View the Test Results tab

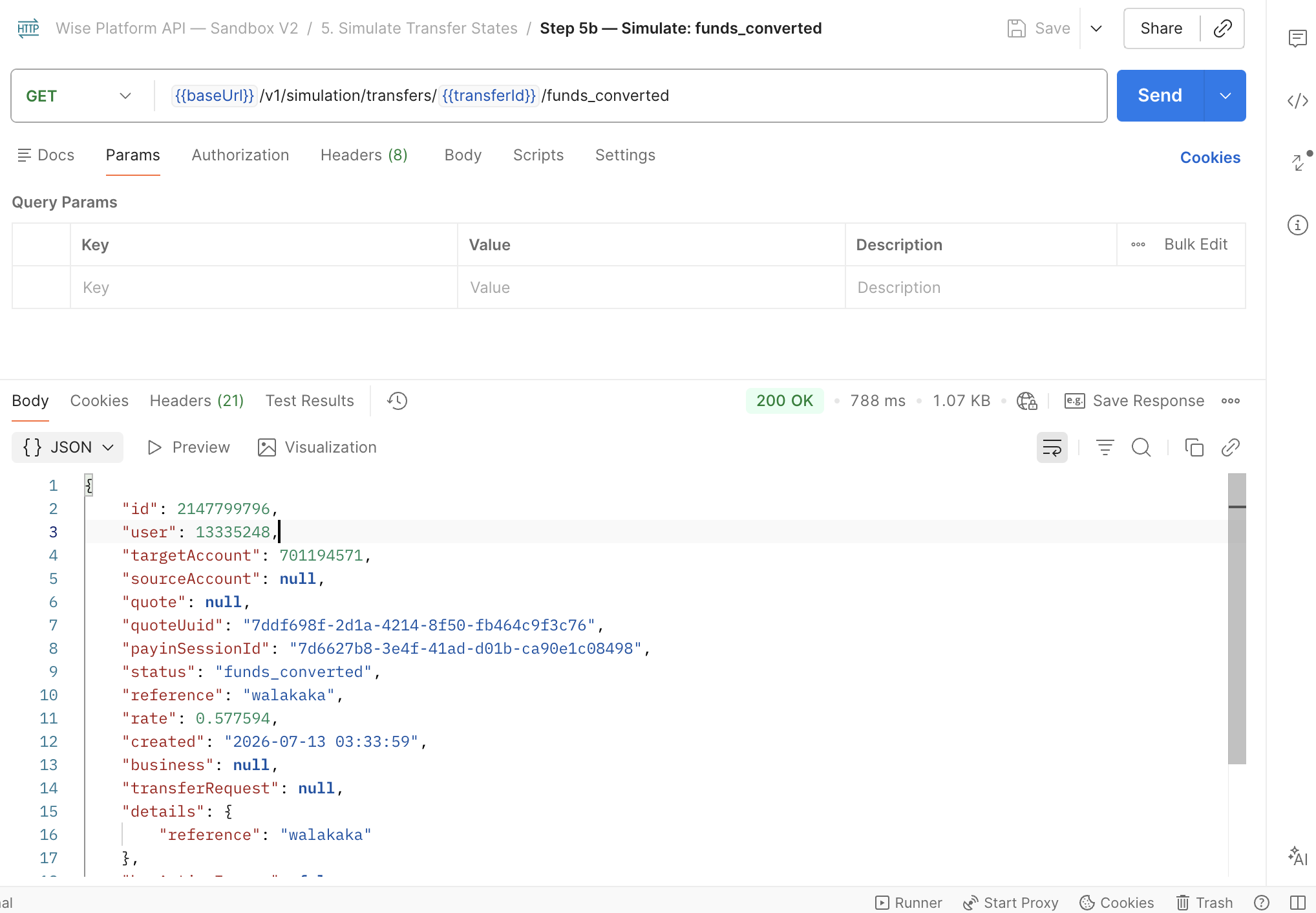[310, 401]
